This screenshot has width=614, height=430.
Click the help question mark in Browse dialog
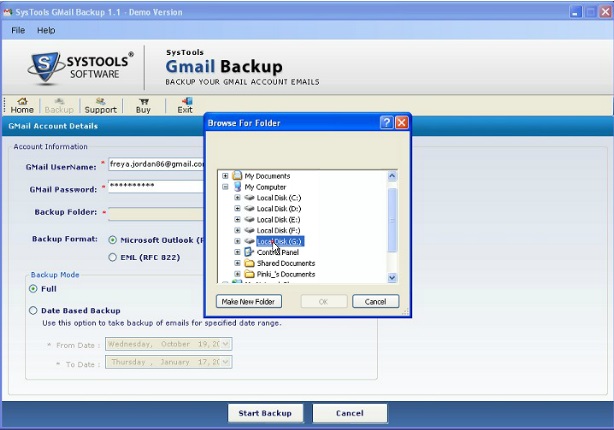click(386, 123)
